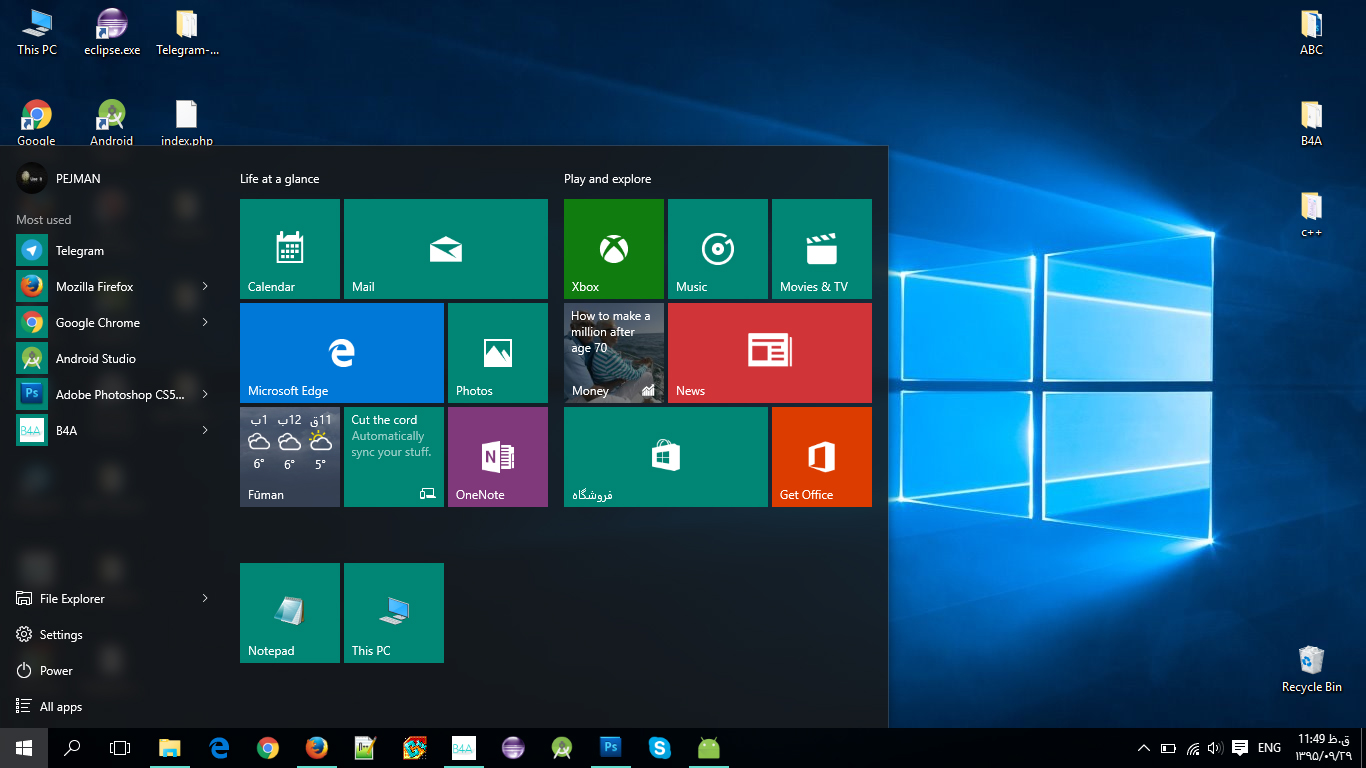Switch the ENG input language
This screenshot has height=768, width=1366.
pos(1269,748)
